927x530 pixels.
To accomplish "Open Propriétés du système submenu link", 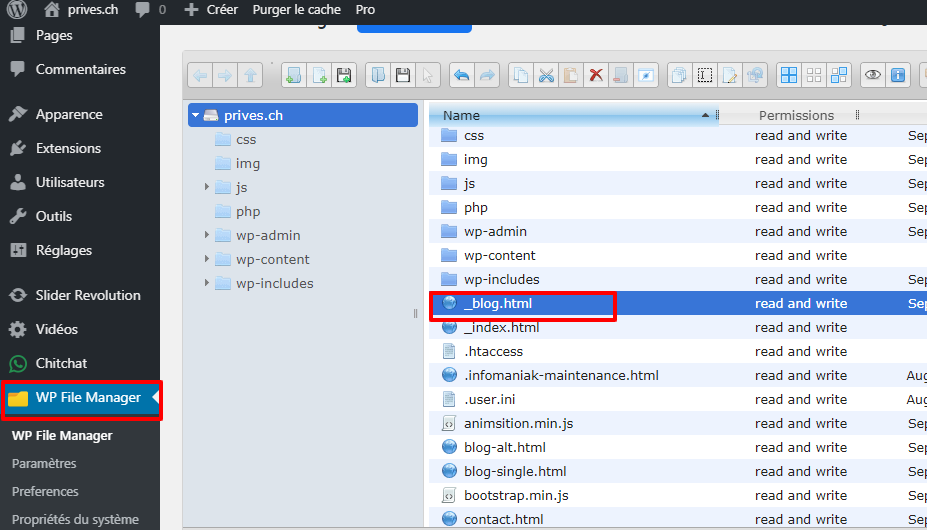I will 75,519.
